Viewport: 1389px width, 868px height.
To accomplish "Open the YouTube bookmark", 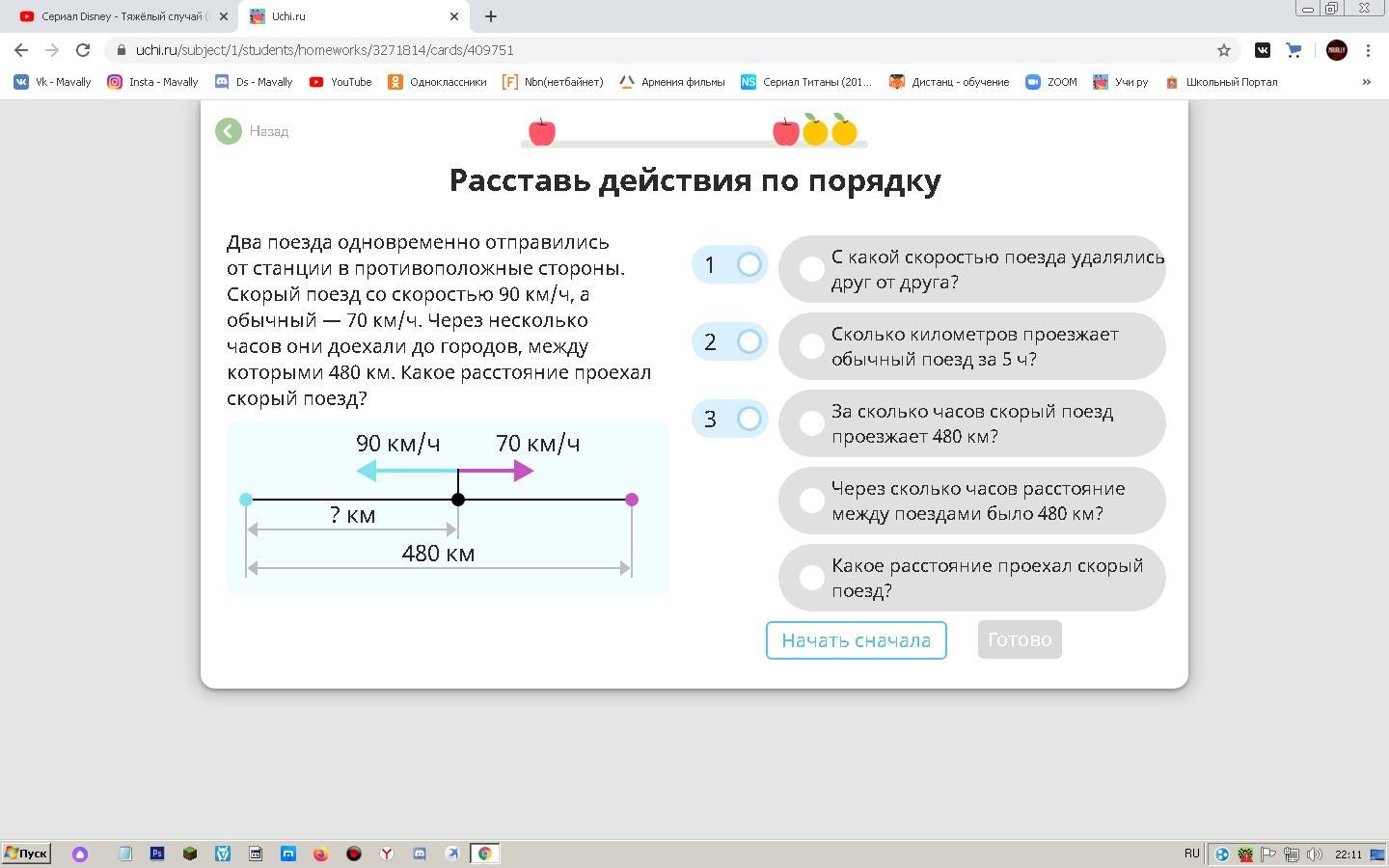I will pyautogui.click(x=340, y=82).
